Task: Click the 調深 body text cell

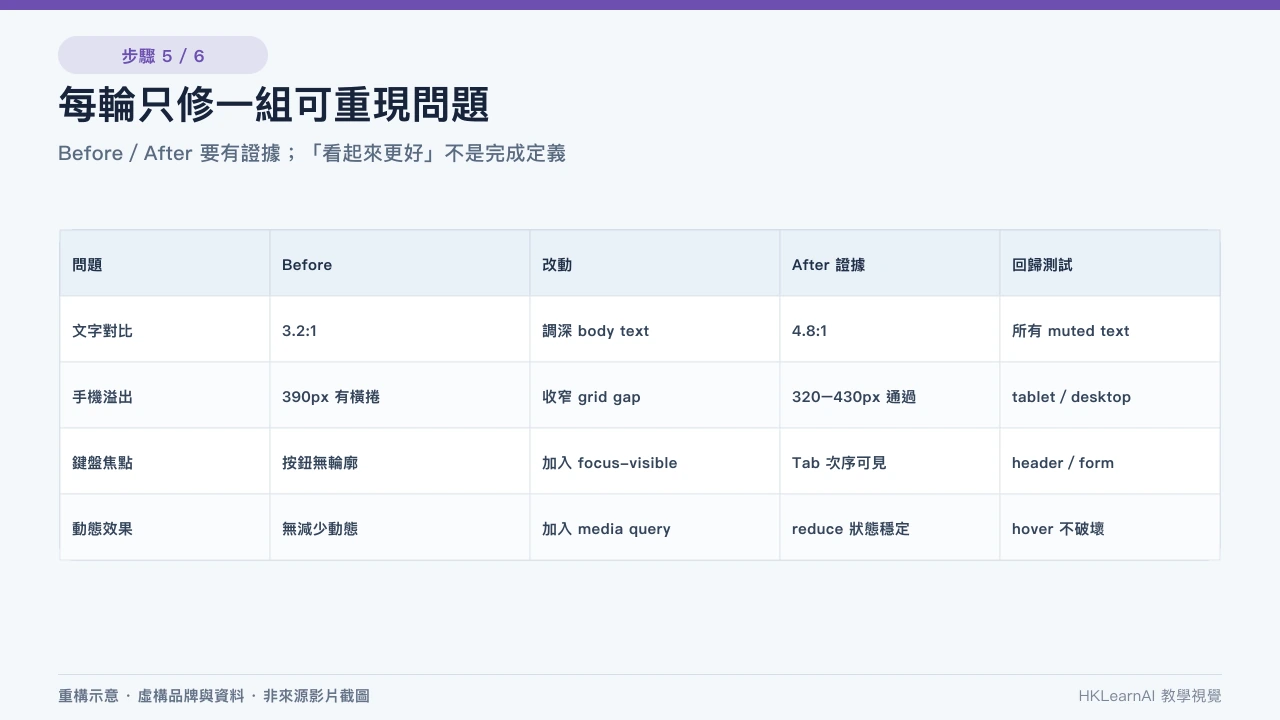Action: click(655, 330)
